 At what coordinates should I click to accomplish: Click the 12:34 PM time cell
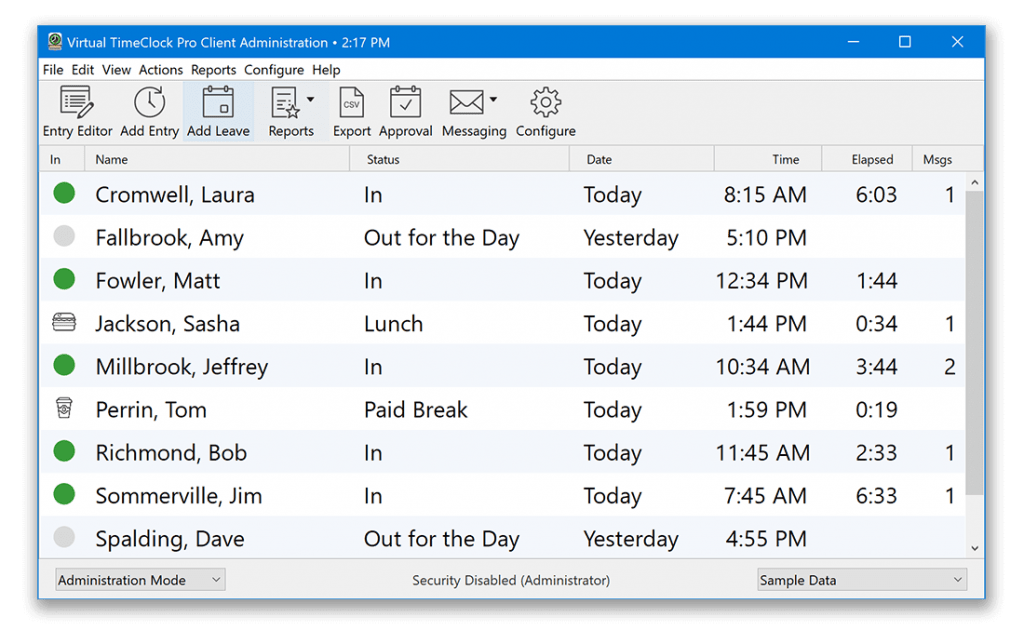(x=761, y=281)
